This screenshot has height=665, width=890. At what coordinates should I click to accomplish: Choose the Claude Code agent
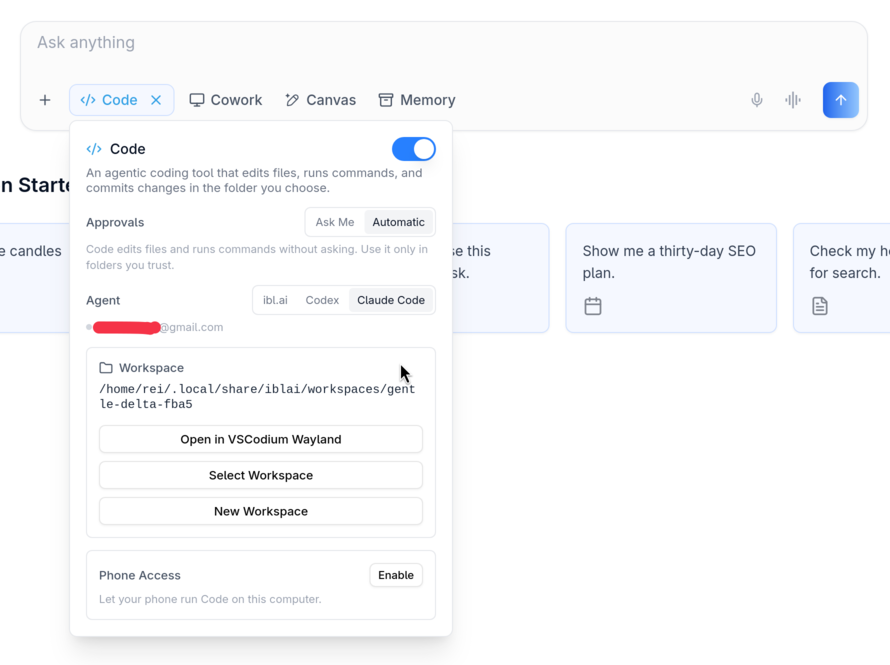[x=391, y=300]
